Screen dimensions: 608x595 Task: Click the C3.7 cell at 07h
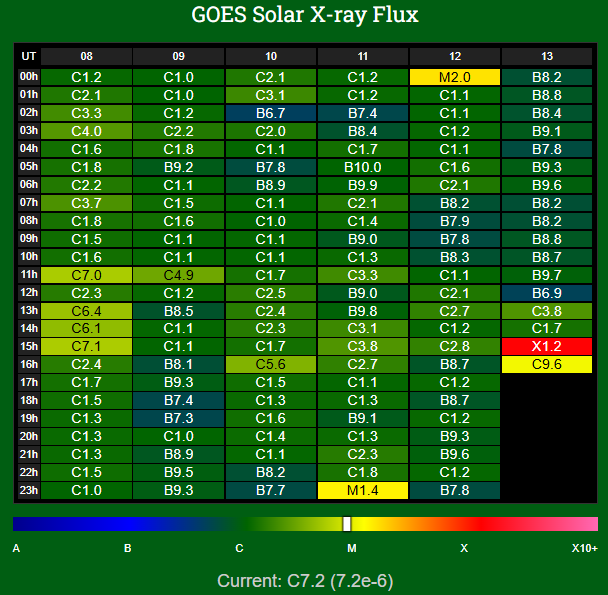tap(86, 203)
